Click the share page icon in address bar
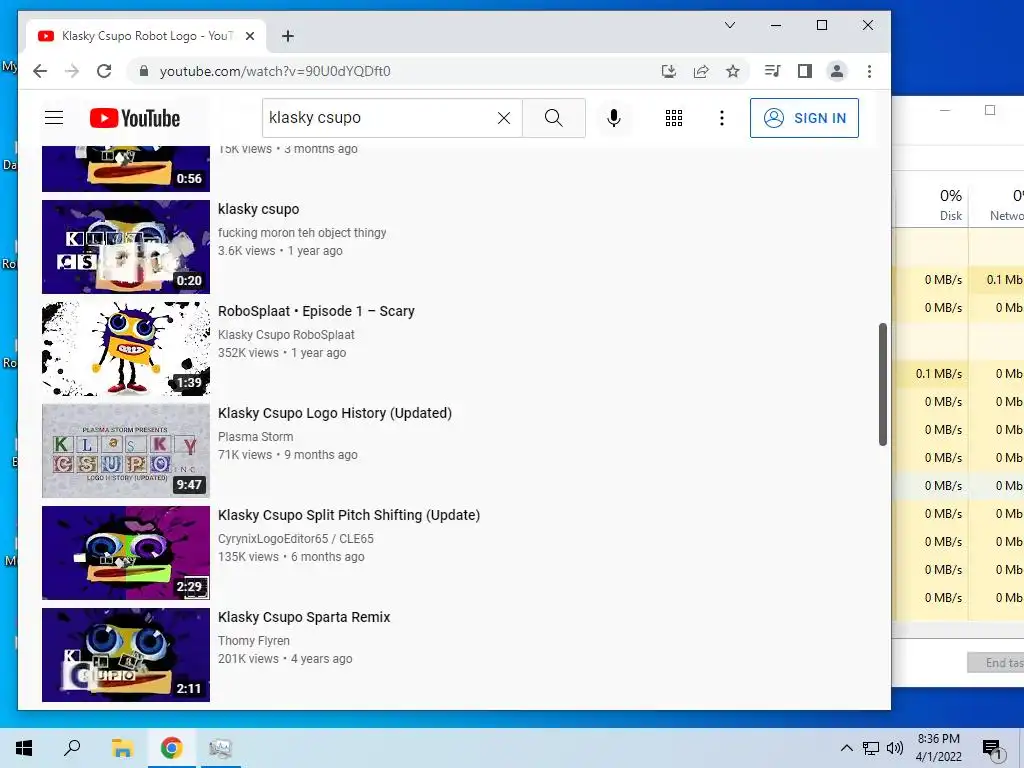This screenshot has height=768, width=1024. point(701,71)
